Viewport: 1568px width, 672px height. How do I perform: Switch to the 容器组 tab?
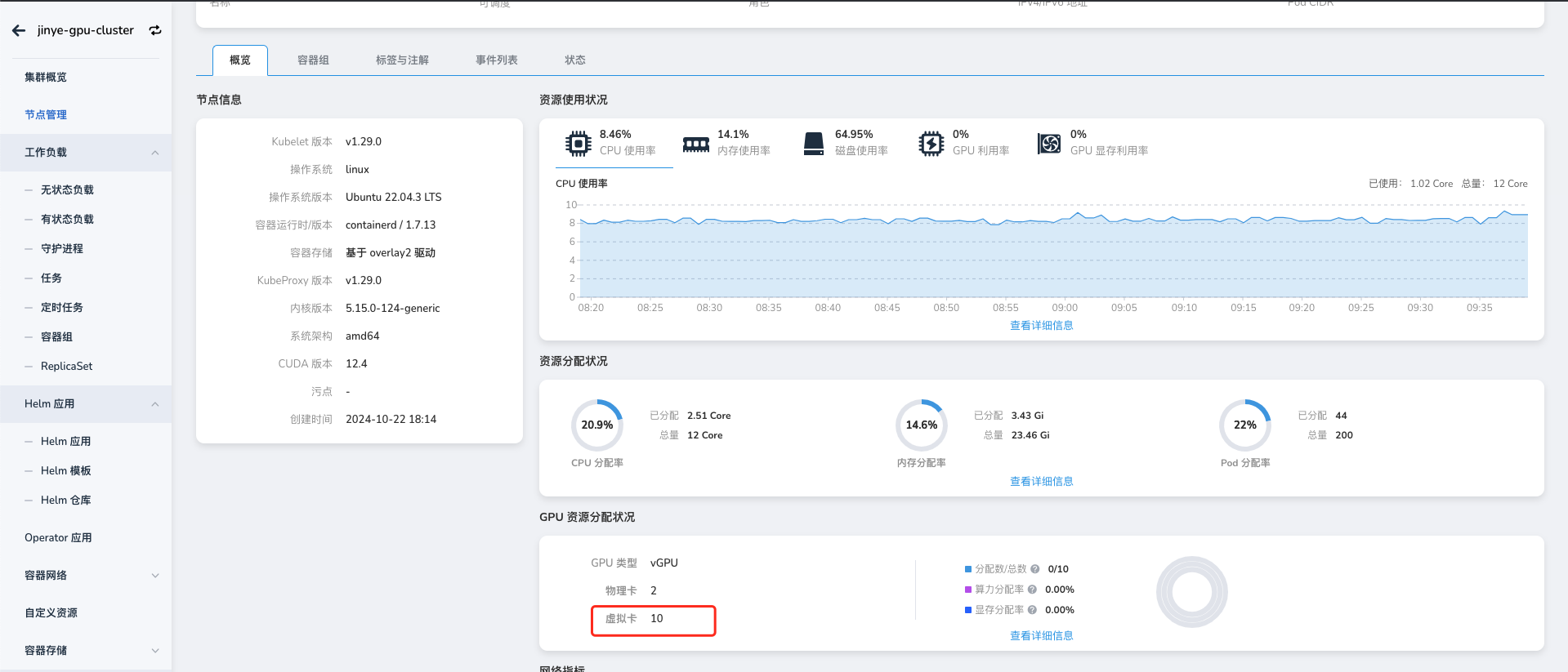pos(313,60)
